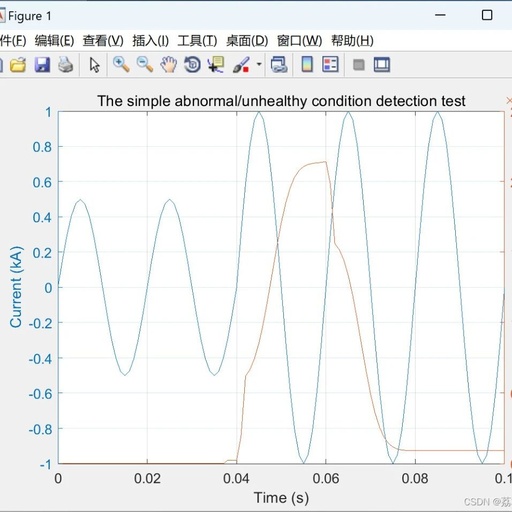Open a file with the folder icon
Viewport: 512px width, 512px height.
[18, 64]
